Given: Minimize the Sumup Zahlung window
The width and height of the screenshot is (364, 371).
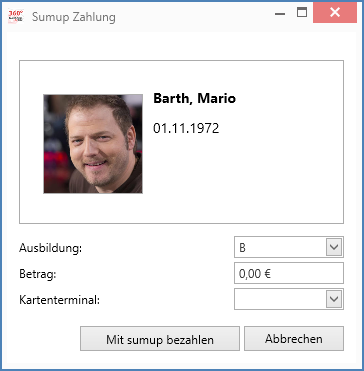Looking at the screenshot, I should 280,14.
